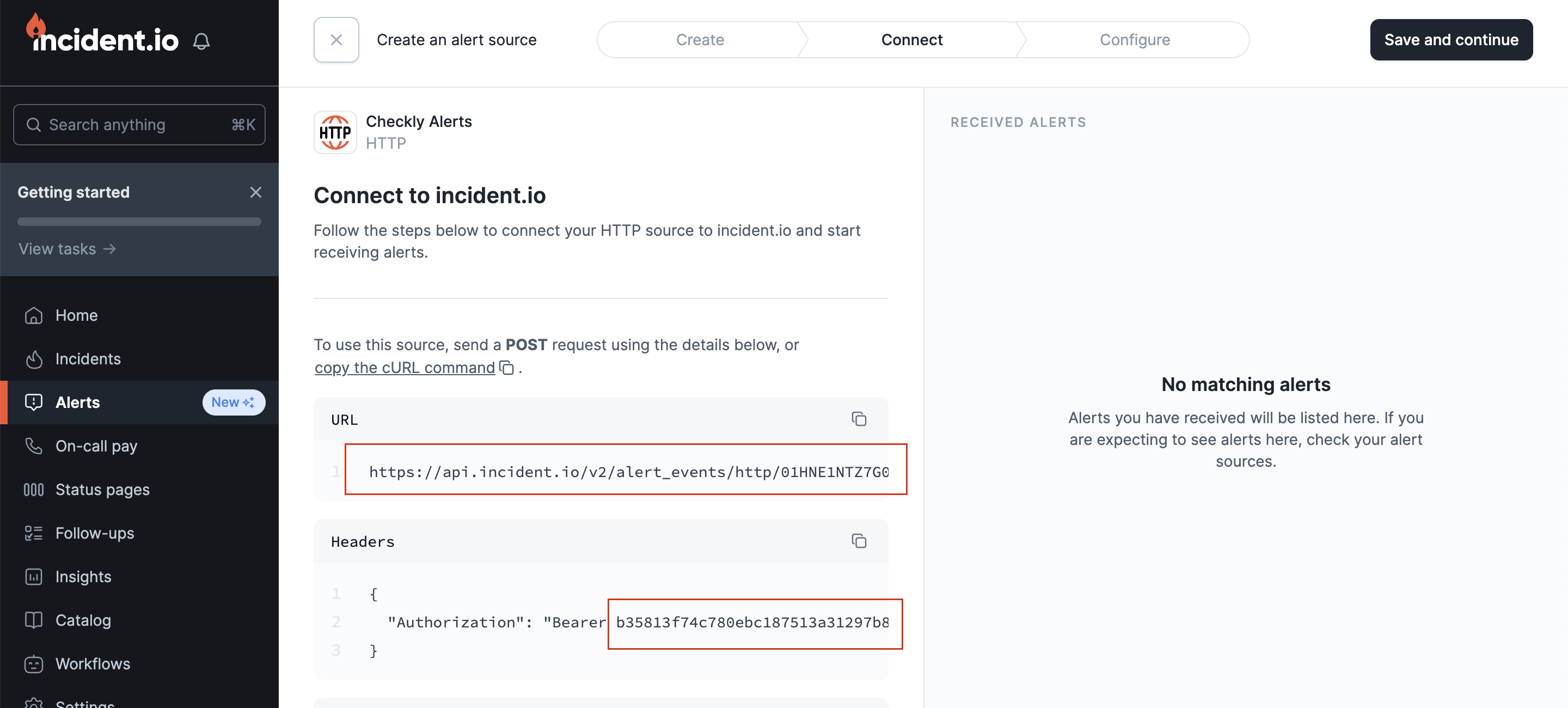Close the alert source creation dialog
This screenshot has height=708, width=1568.
[336, 40]
